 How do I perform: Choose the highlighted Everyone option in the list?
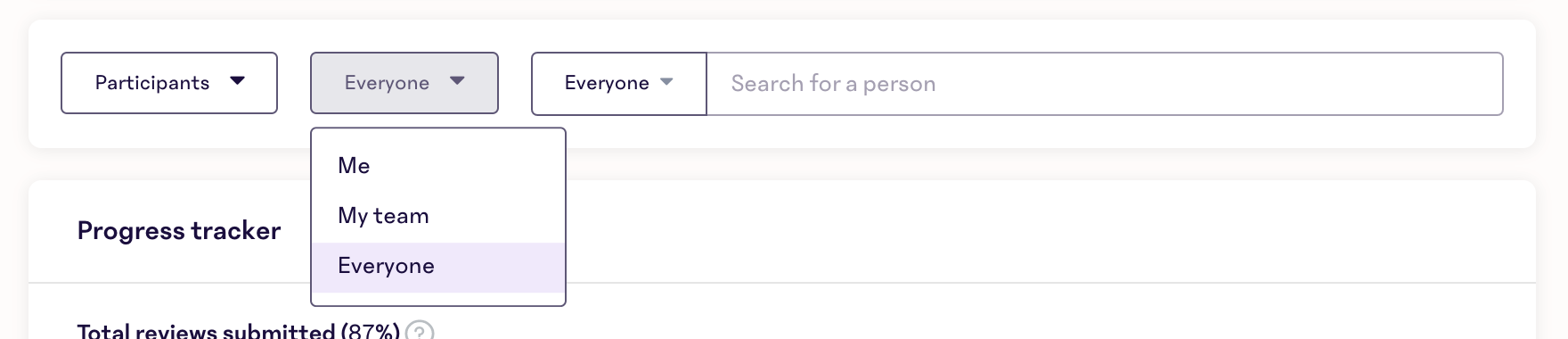pos(438,267)
